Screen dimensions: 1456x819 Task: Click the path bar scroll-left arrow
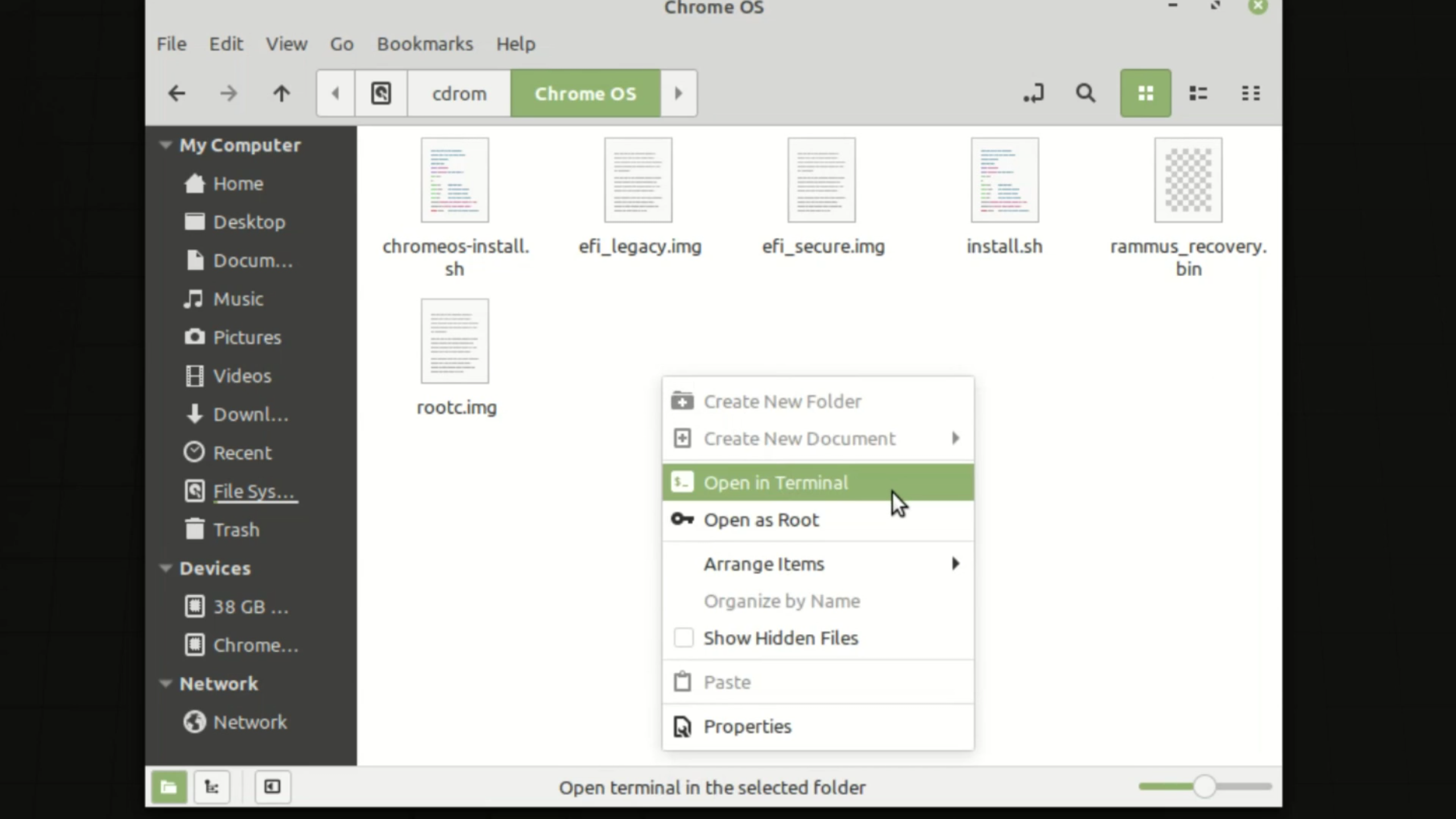coord(336,93)
